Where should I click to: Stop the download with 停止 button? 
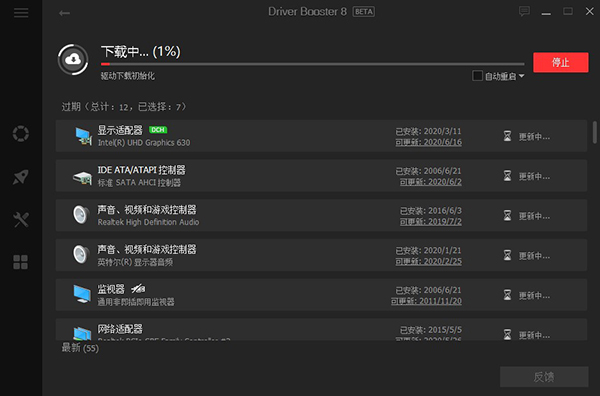point(561,62)
